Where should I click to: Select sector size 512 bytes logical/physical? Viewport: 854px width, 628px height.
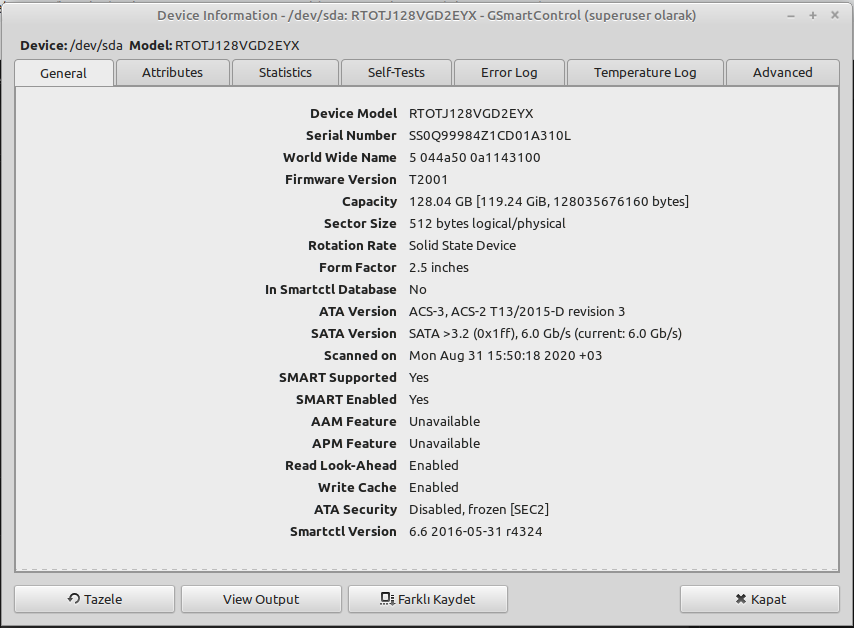click(487, 223)
